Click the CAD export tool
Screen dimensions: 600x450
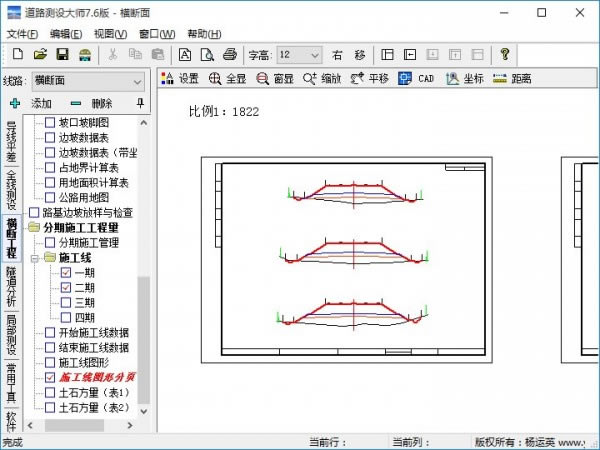pyautogui.click(x=416, y=78)
